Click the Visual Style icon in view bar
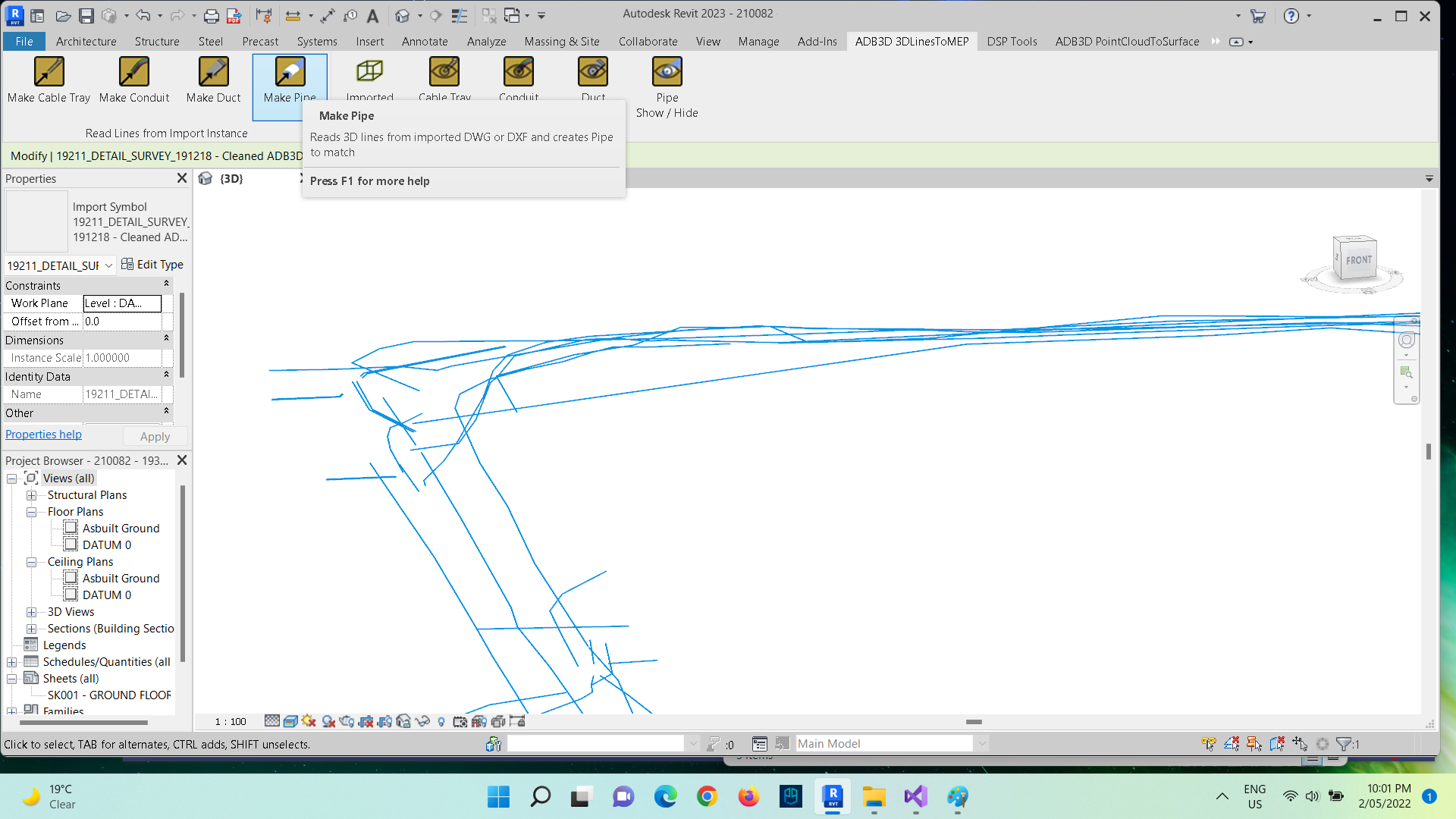The width and height of the screenshot is (1456, 819). point(290,721)
